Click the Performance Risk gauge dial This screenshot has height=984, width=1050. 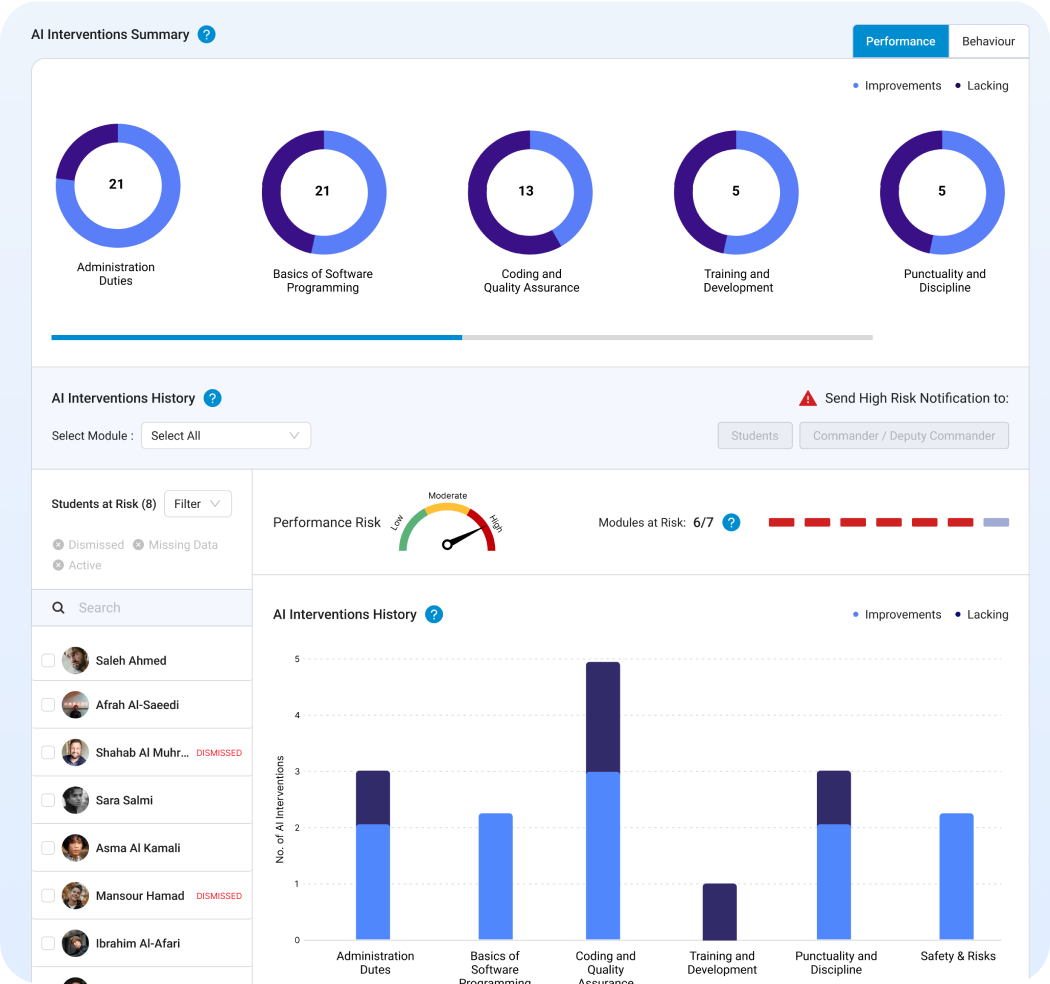tap(447, 528)
